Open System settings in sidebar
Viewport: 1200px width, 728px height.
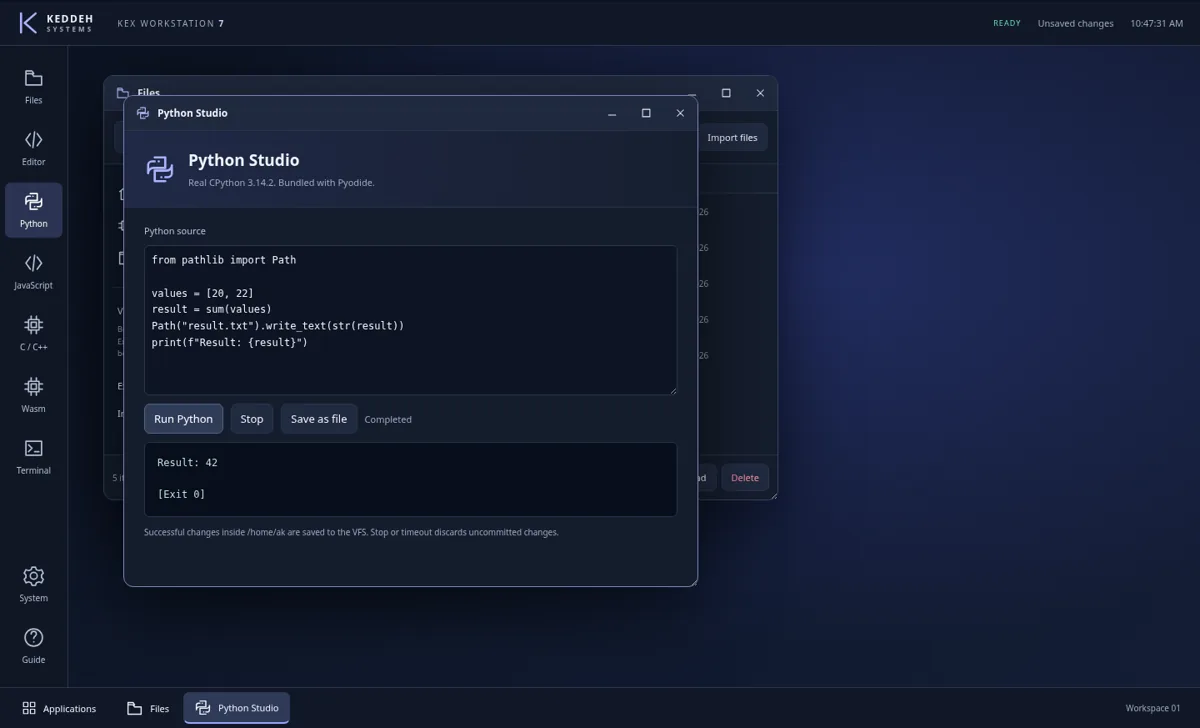tap(33, 584)
